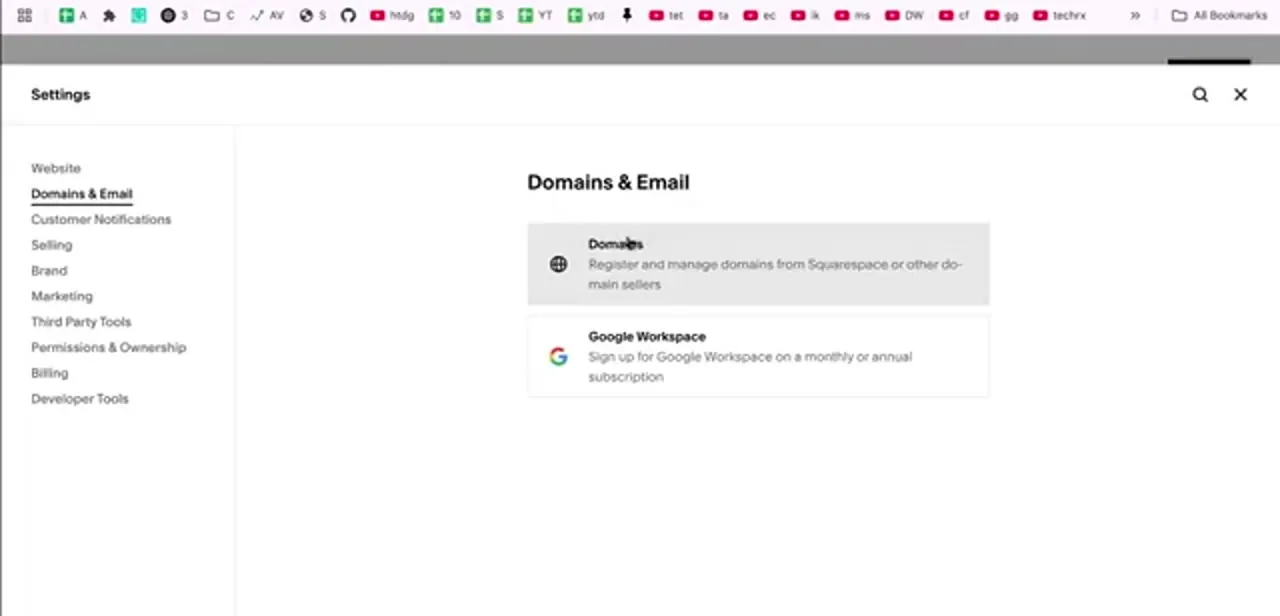Close the Settings panel with the X icon
This screenshot has height=616, width=1280.
coord(1240,94)
